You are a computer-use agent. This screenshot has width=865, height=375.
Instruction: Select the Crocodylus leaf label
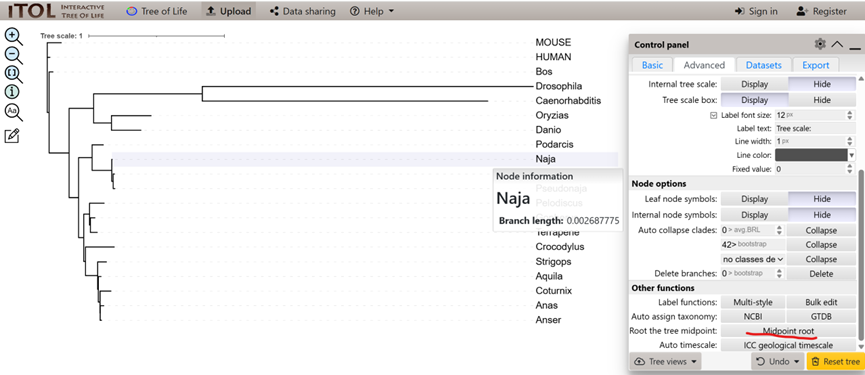[560, 247]
